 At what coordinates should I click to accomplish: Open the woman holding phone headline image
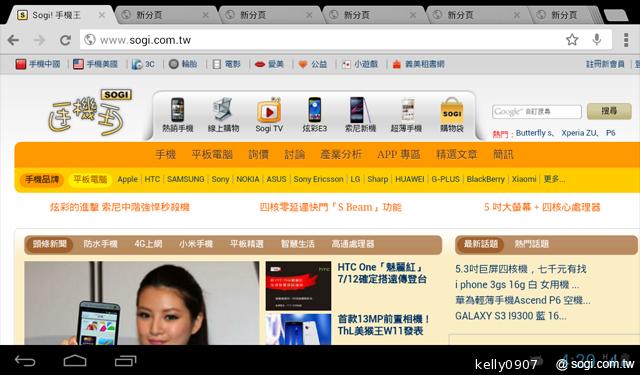coord(142,303)
